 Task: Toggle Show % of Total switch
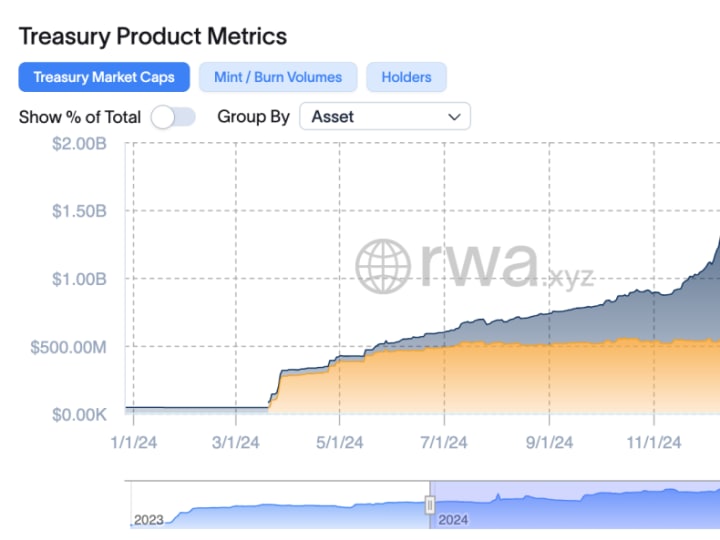click(x=173, y=117)
